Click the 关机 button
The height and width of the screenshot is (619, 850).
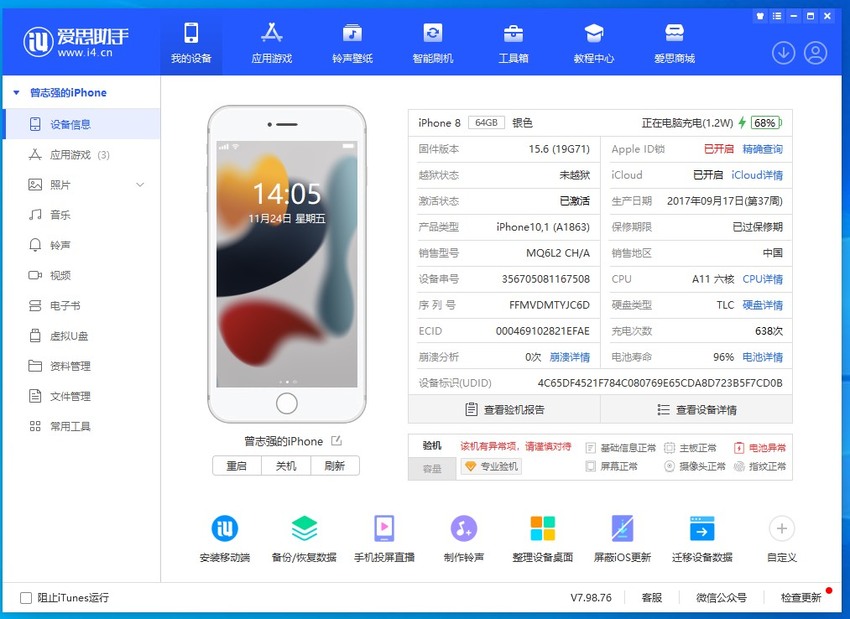click(x=286, y=466)
